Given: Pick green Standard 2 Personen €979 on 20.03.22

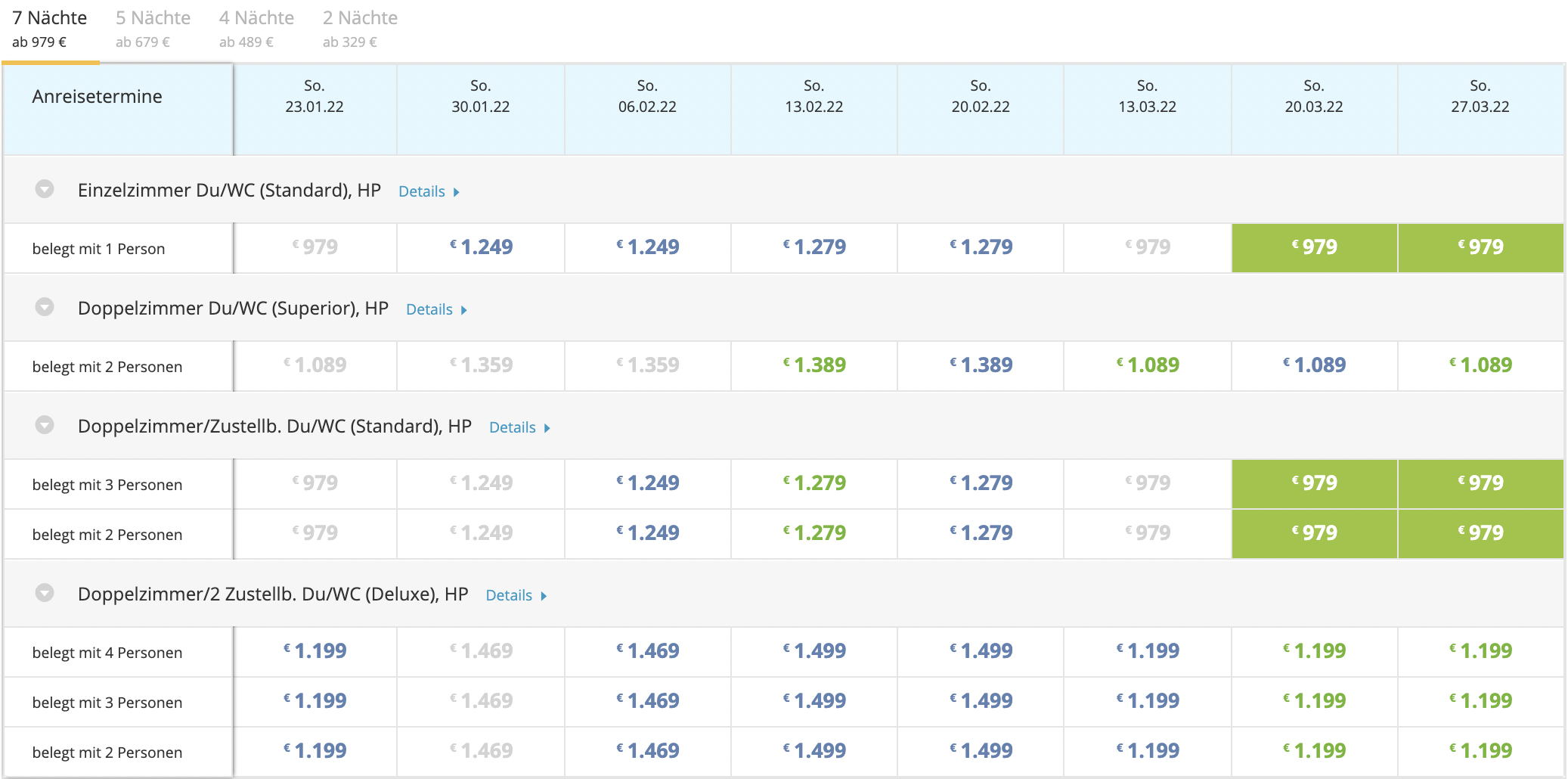Looking at the screenshot, I should 1314,533.
